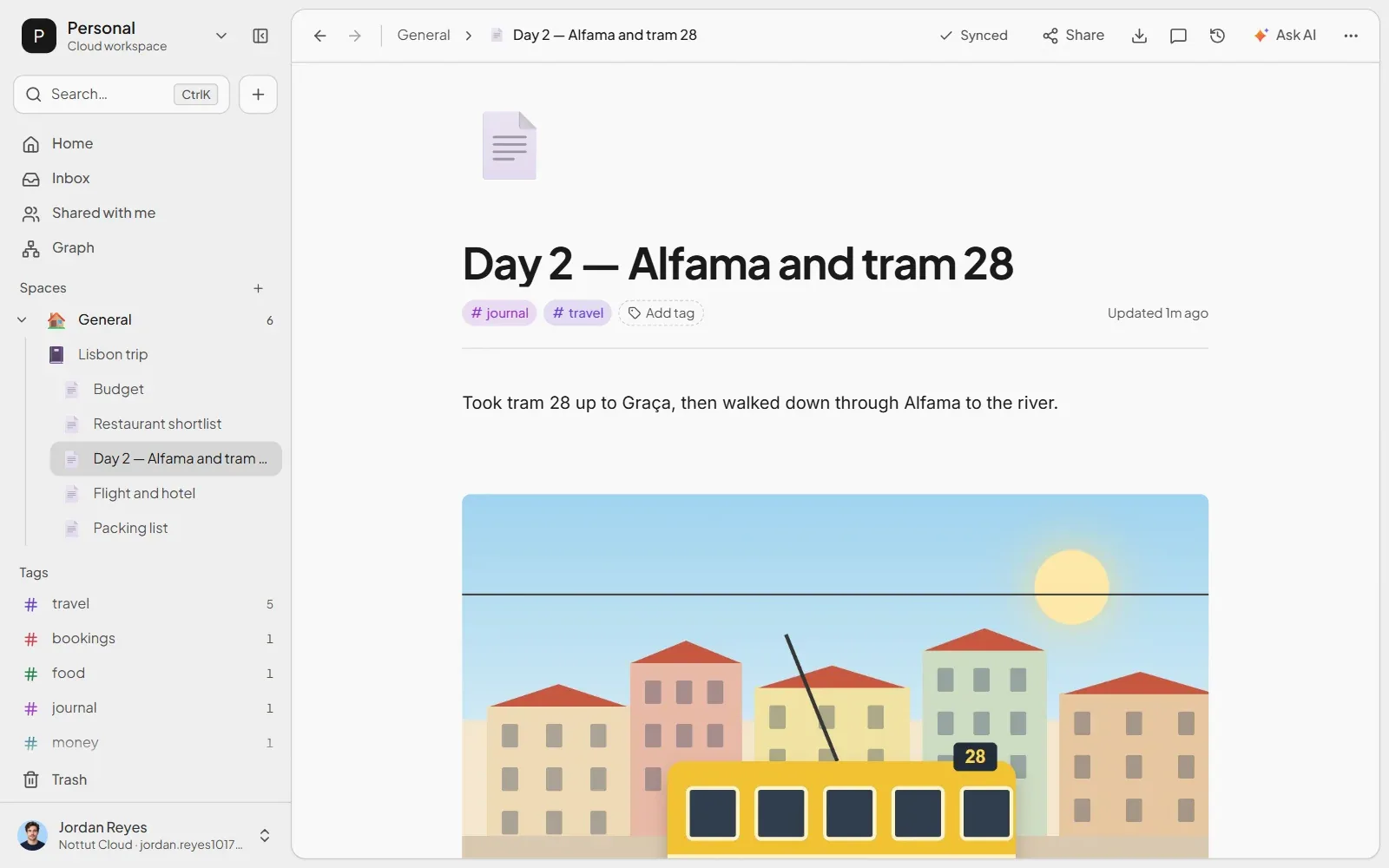
Task: Open Home in sidebar
Action: (146, 144)
